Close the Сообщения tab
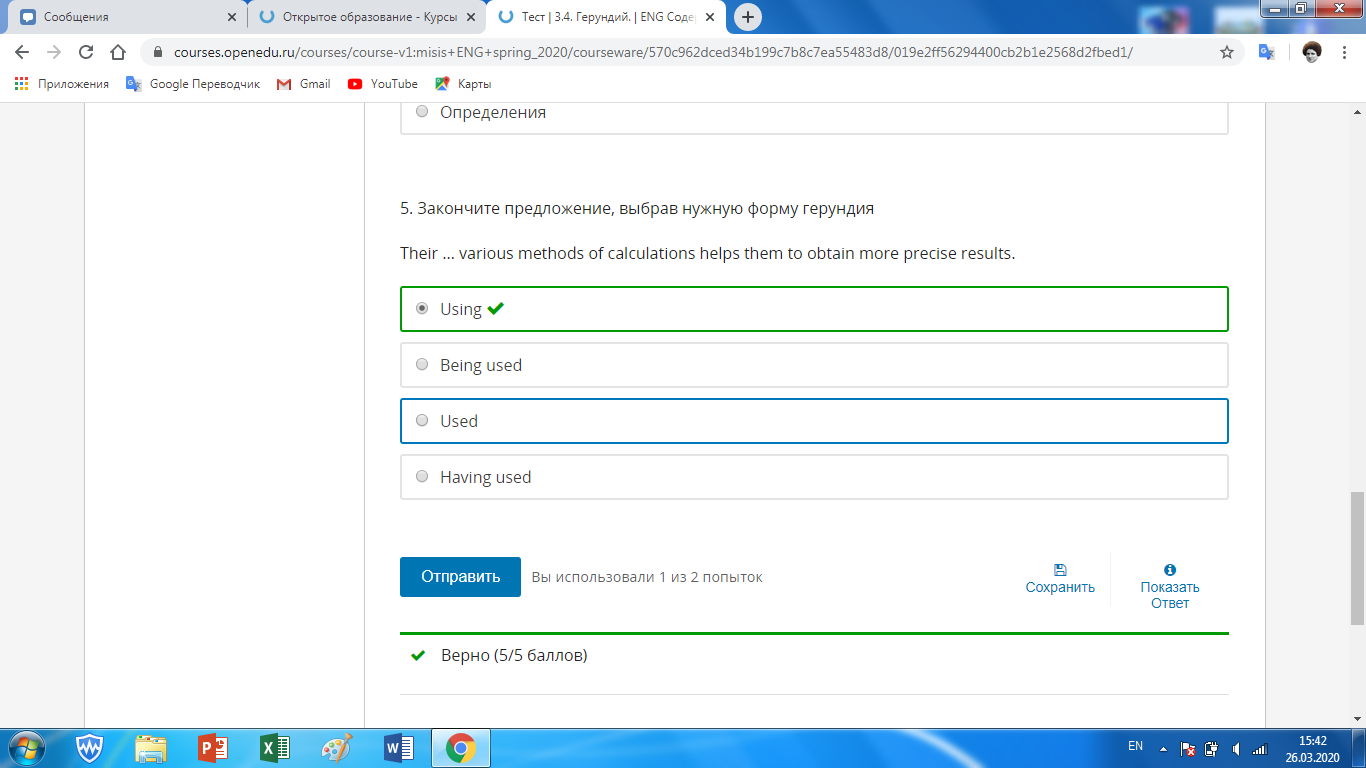Viewport: 1366px width, 768px height. pos(232,17)
